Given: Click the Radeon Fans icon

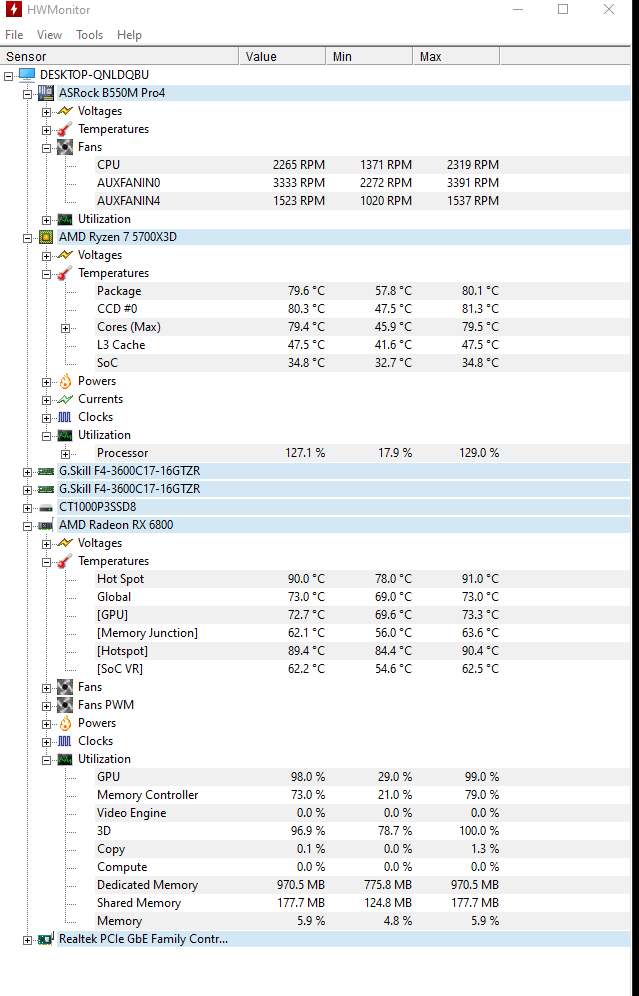Looking at the screenshot, I should [65, 687].
